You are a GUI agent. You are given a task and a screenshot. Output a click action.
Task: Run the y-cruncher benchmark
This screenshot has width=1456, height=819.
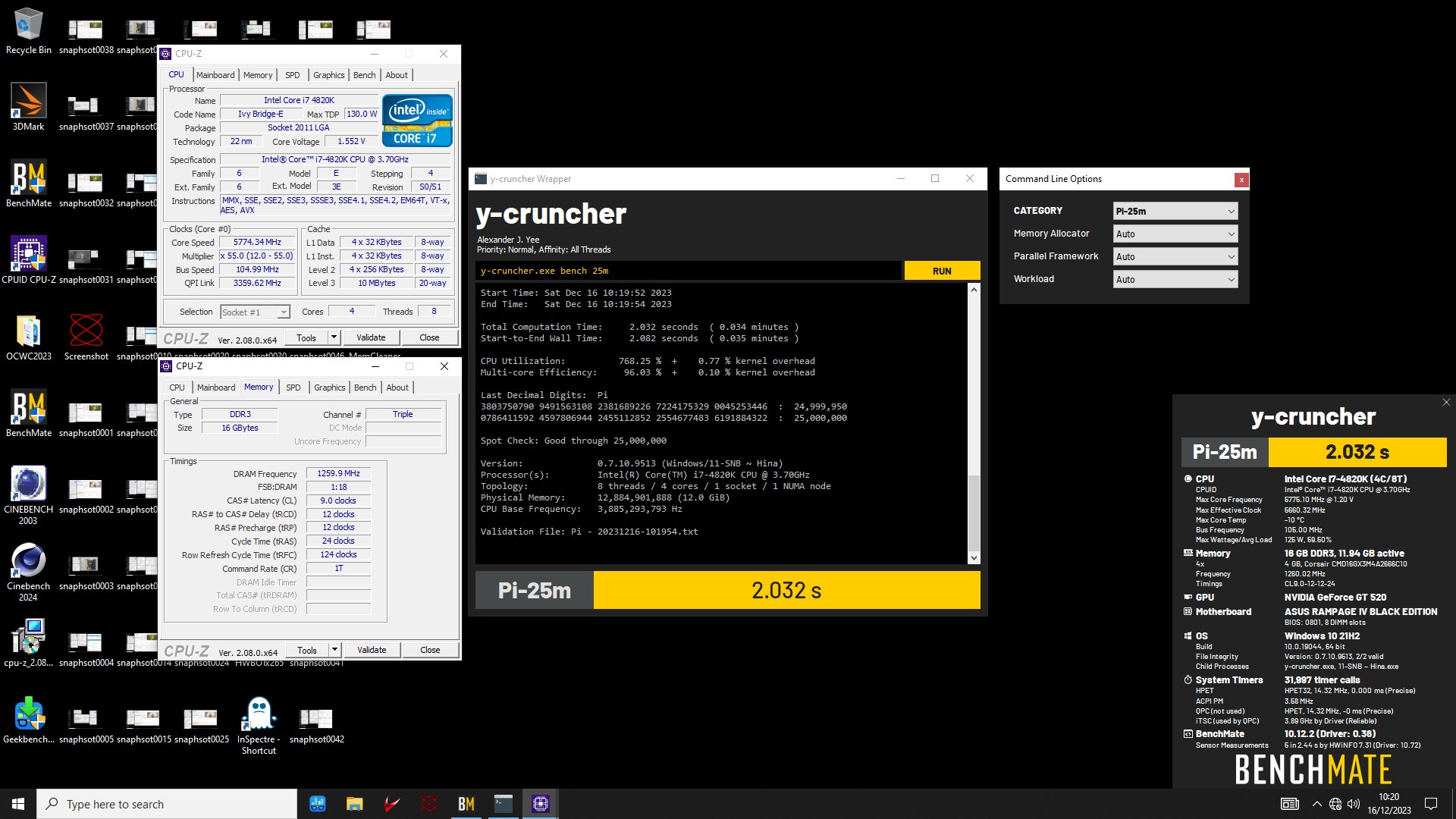click(x=942, y=271)
